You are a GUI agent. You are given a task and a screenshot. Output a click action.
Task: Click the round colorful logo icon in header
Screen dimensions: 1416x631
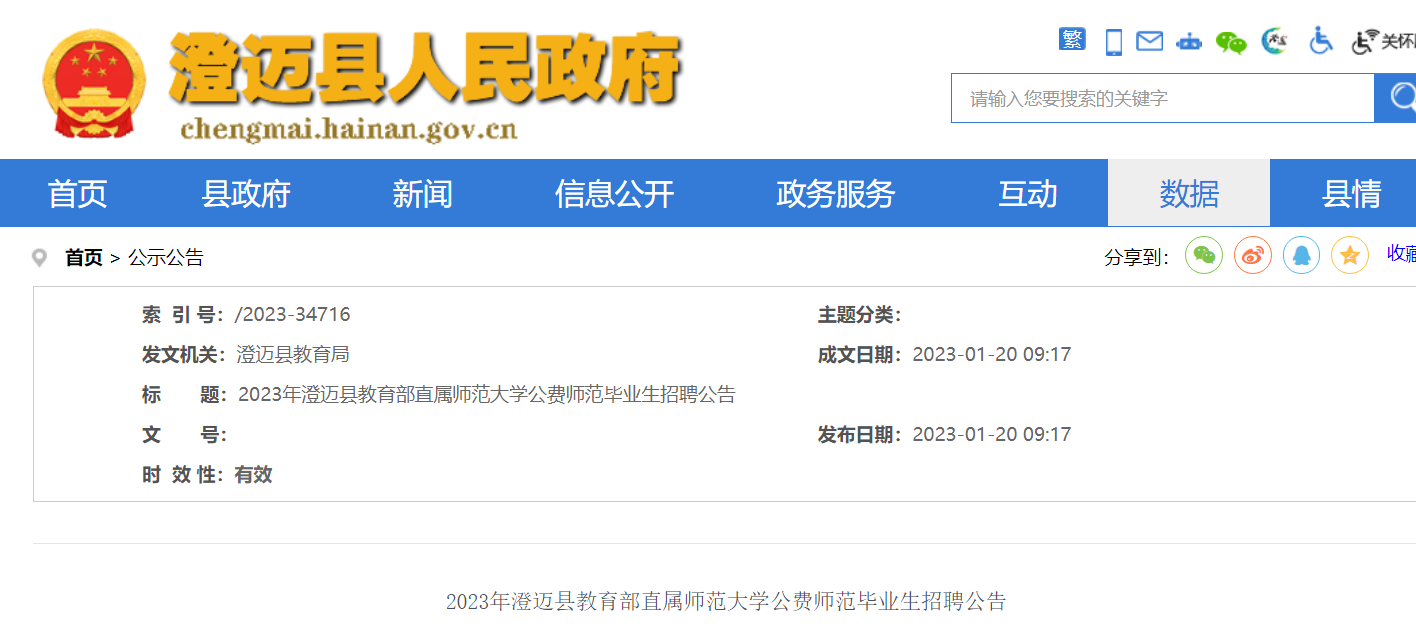click(x=1274, y=41)
